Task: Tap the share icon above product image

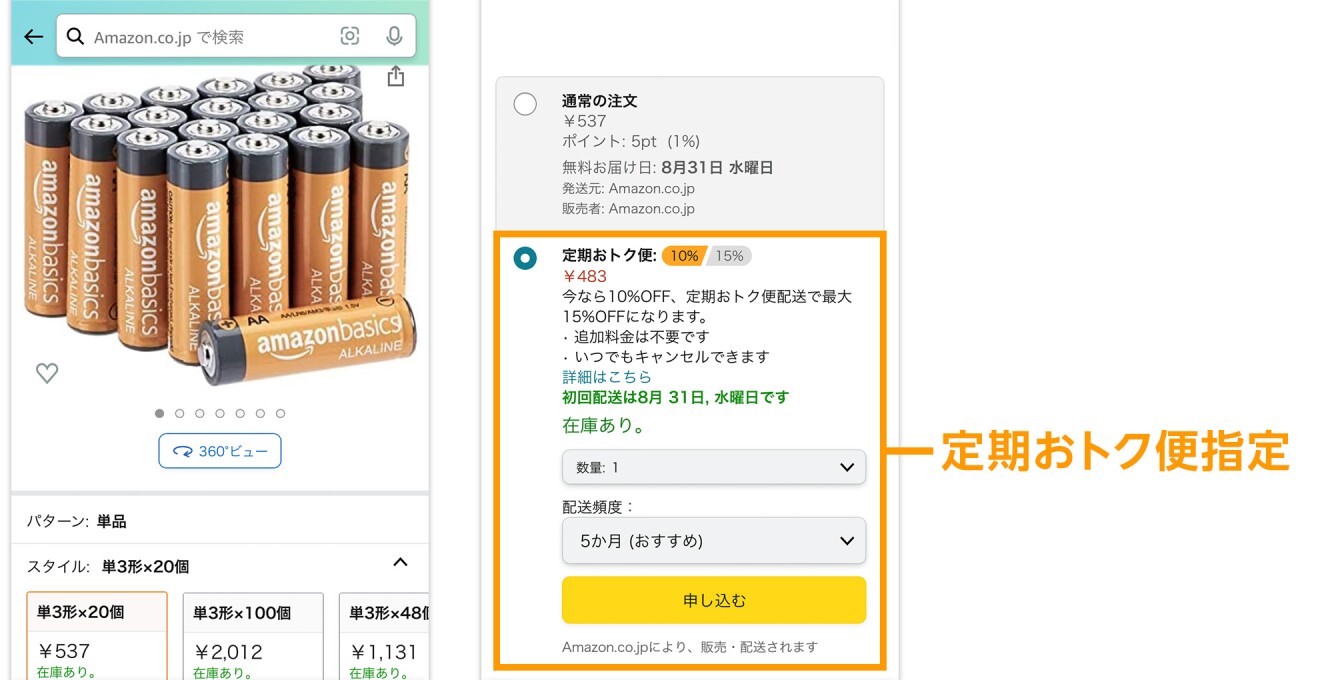Action: [x=395, y=77]
